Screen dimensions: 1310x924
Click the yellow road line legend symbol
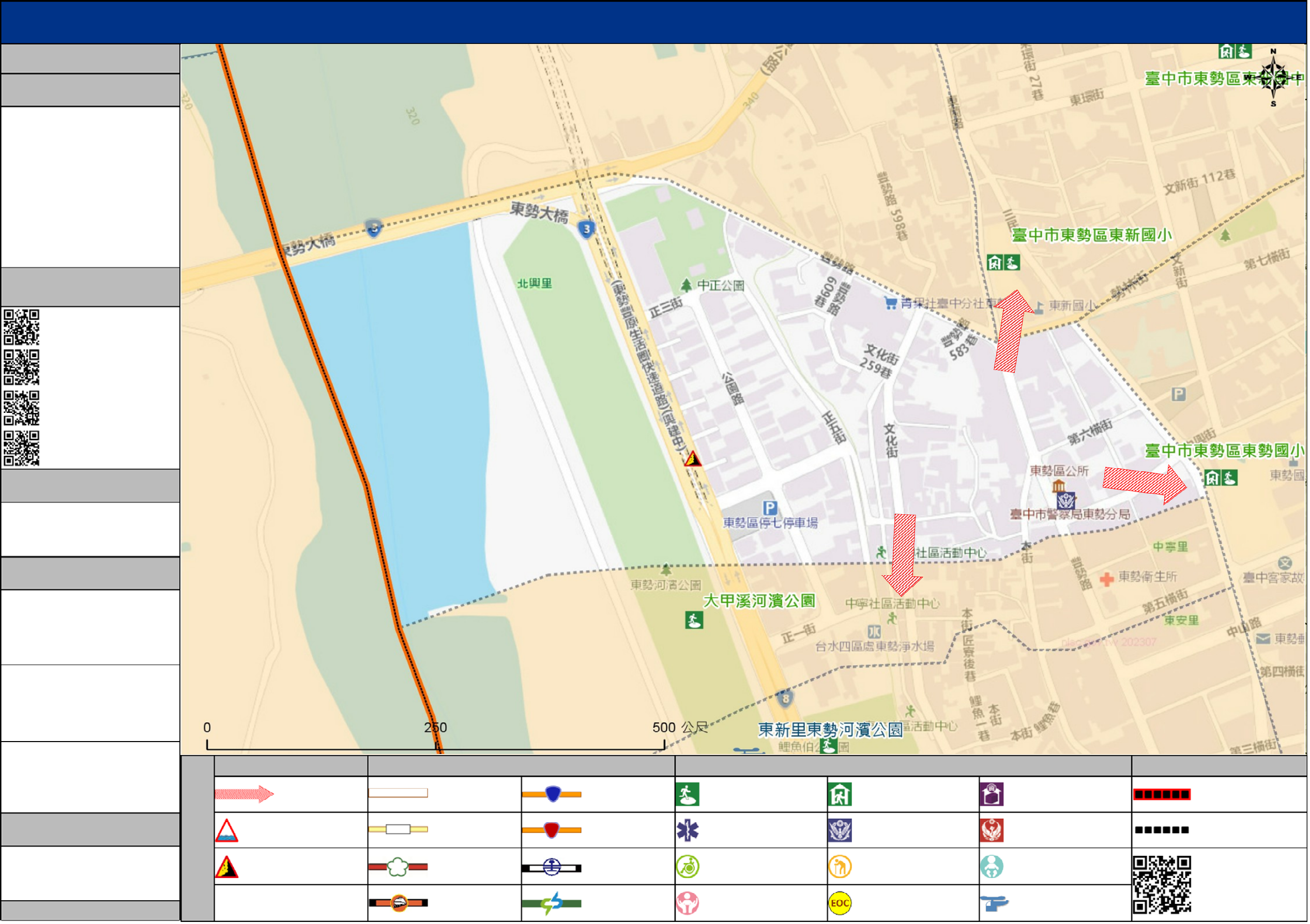coord(398,830)
